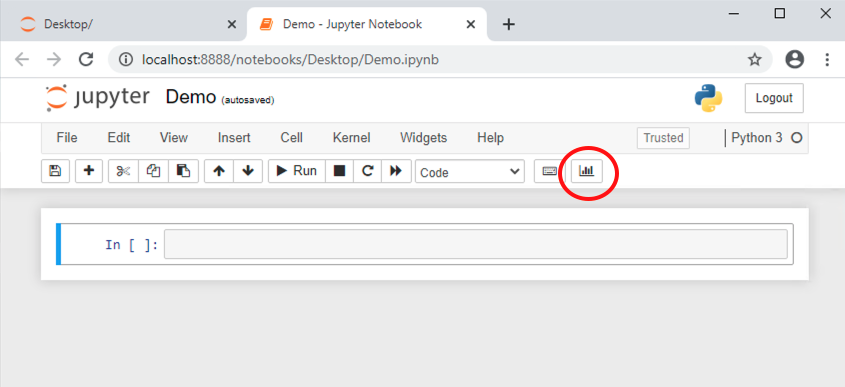
Task: Click the Python 3 kernel name
Action: (x=757, y=138)
